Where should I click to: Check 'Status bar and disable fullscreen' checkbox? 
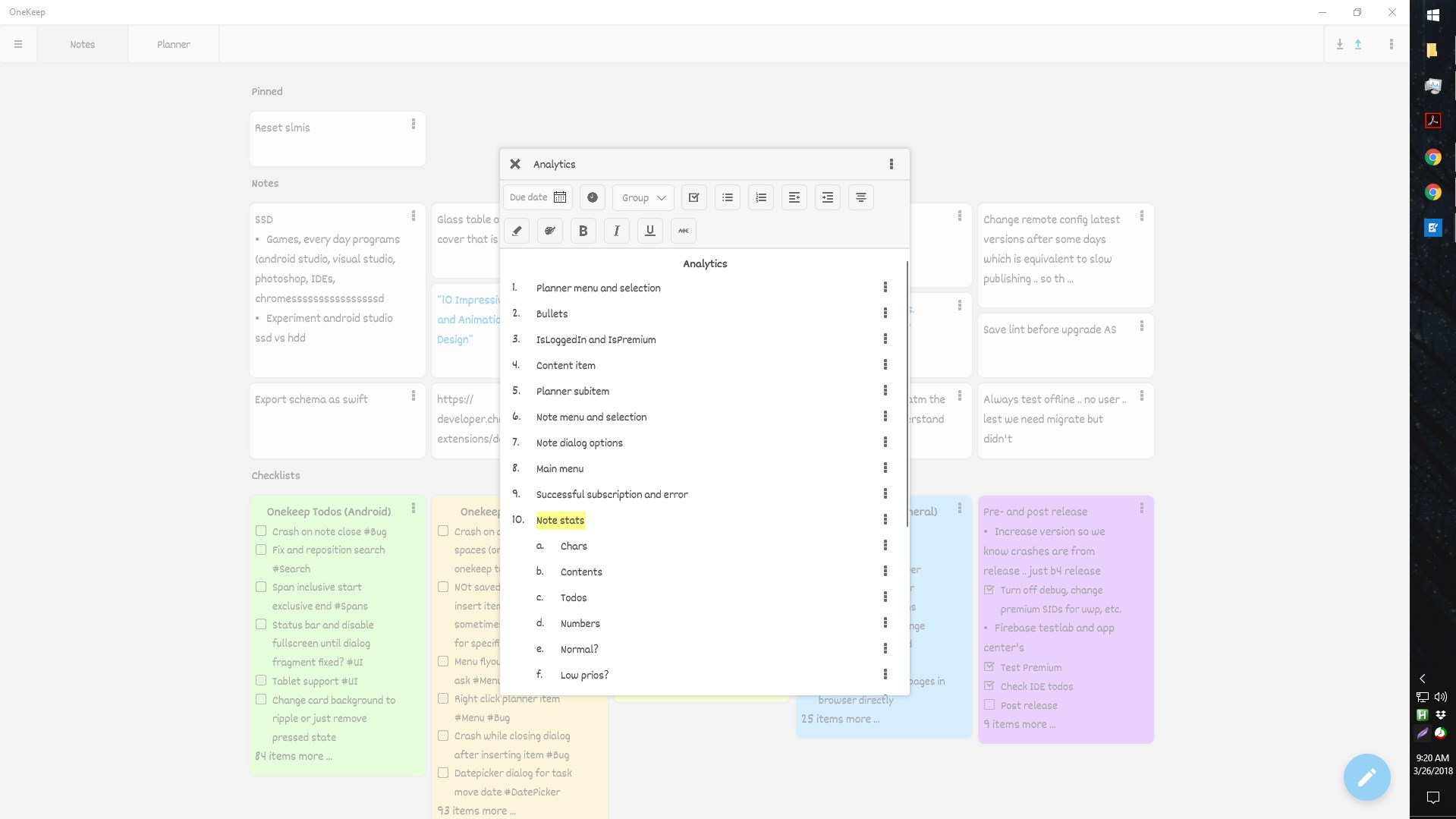point(261,625)
